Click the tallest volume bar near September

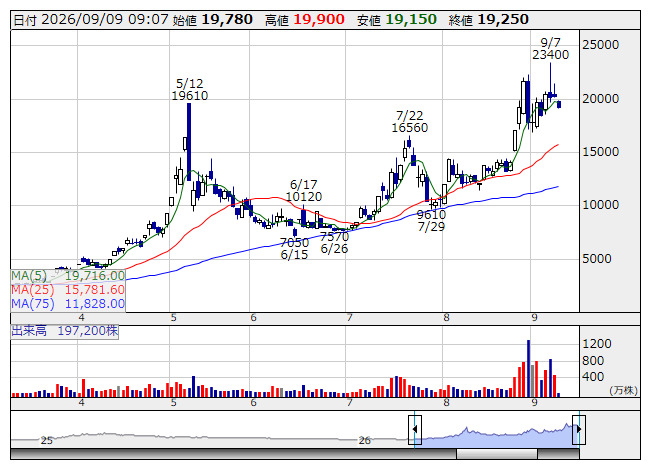pos(528,368)
